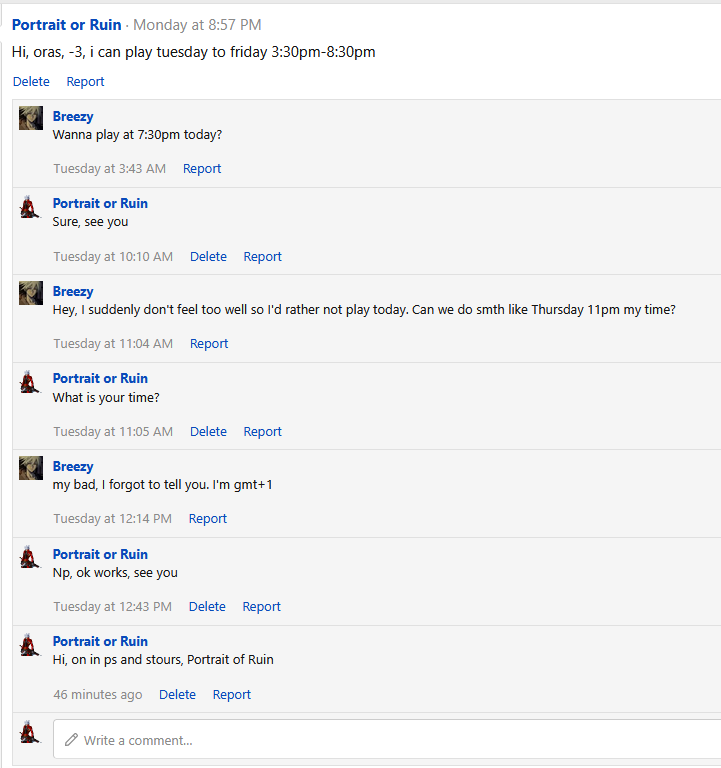Delete the "Sure, see you" comment
Image resolution: width=721 pixels, height=768 pixels.
(208, 257)
